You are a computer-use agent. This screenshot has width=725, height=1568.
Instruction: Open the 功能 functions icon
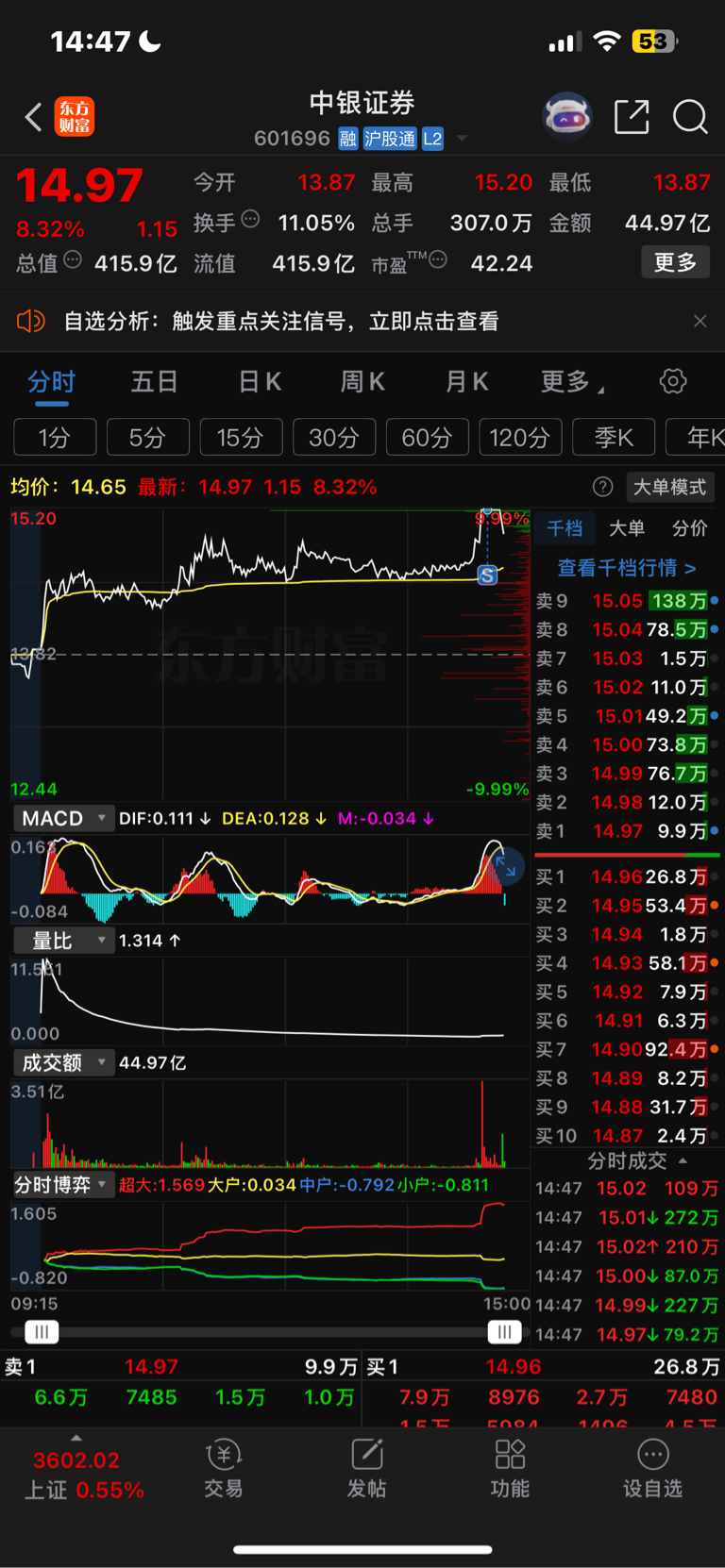tap(510, 1468)
